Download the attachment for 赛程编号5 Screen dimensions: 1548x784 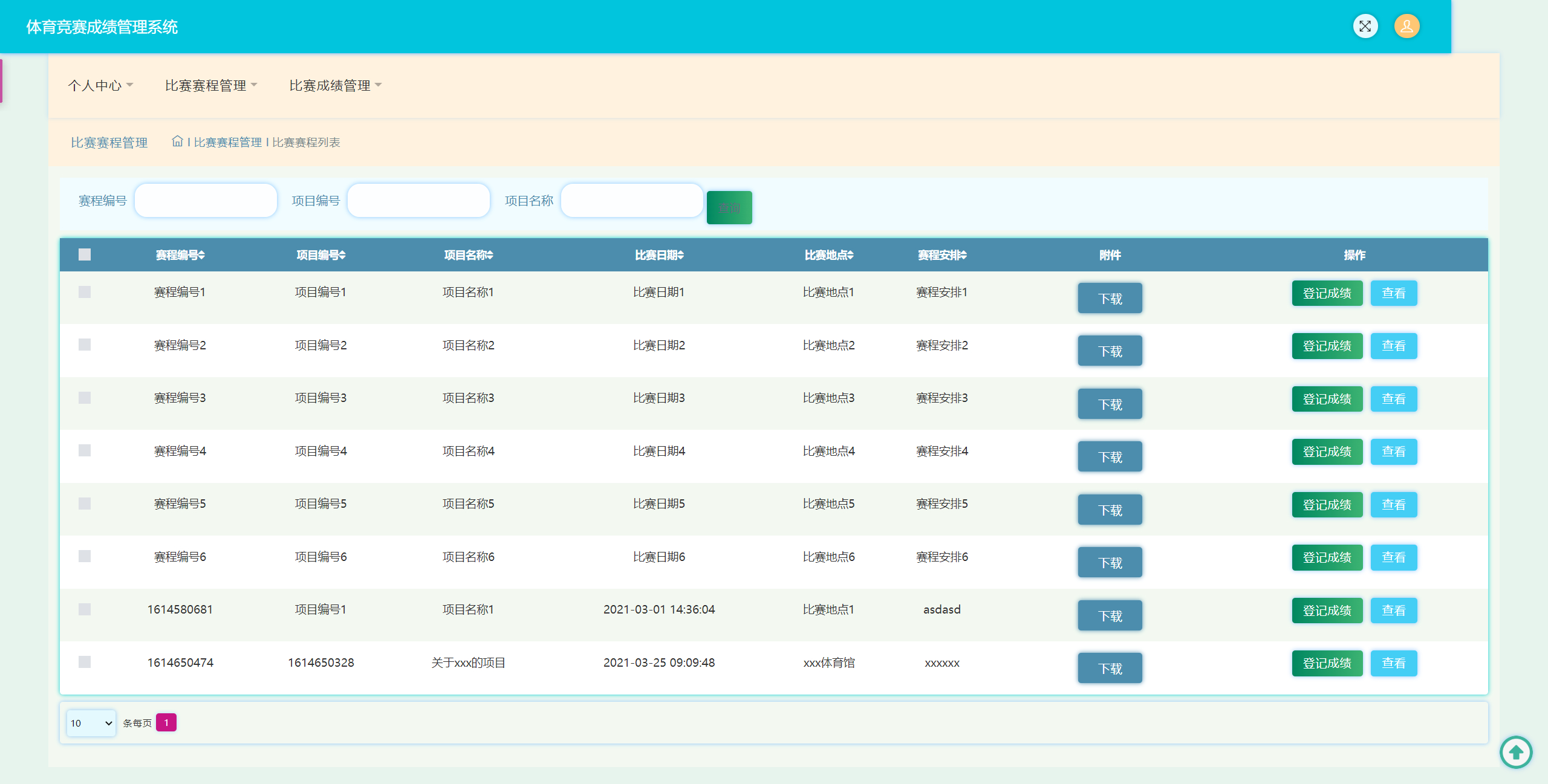pyautogui.click(x=1110, y=510)
